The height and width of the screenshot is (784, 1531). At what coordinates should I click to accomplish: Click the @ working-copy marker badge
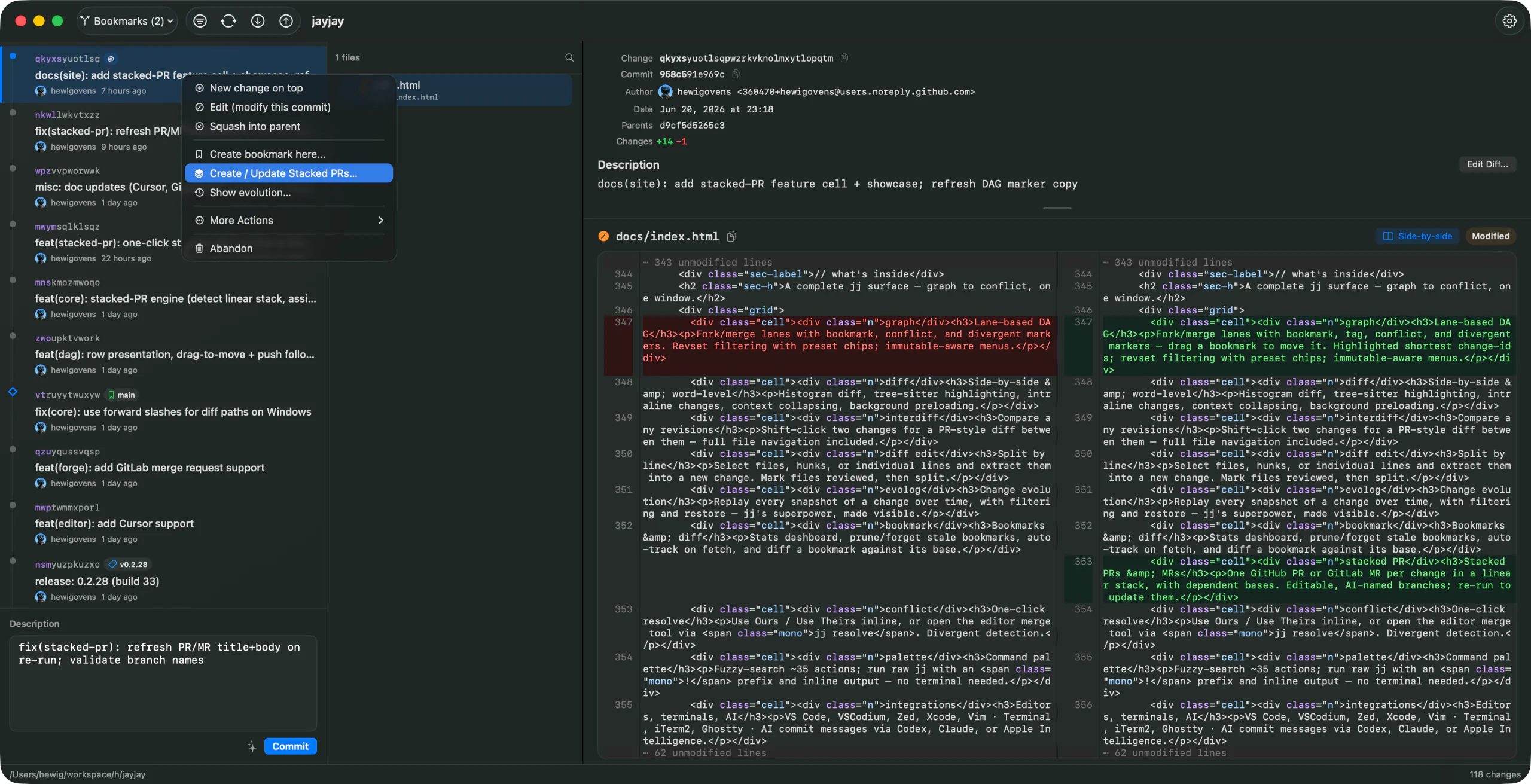coord(111,59)
